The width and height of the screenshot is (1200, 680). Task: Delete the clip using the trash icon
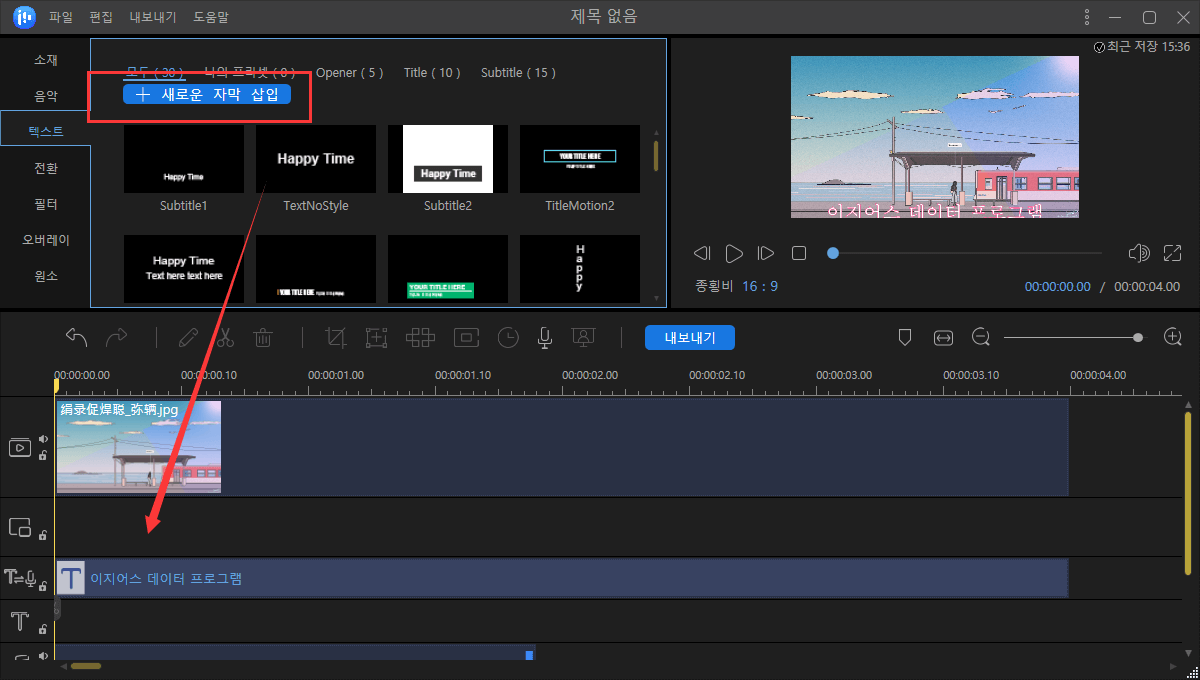[x=263, y=337]
